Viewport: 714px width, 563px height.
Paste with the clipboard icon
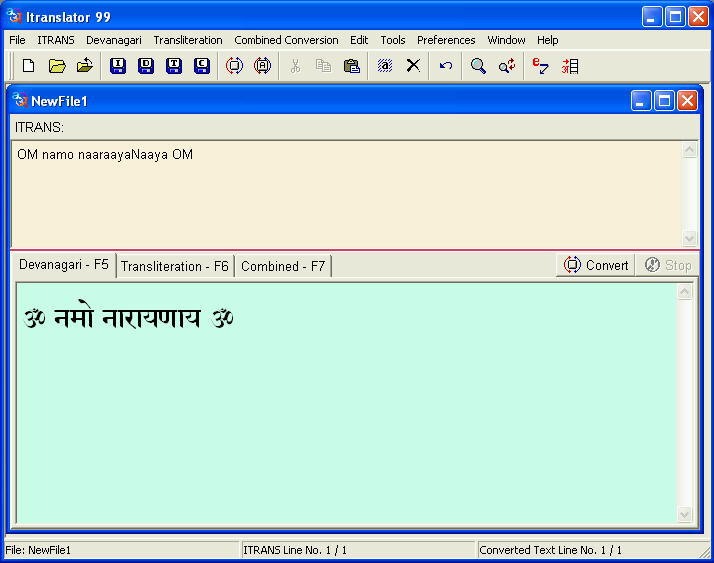[x=352, y=66]
